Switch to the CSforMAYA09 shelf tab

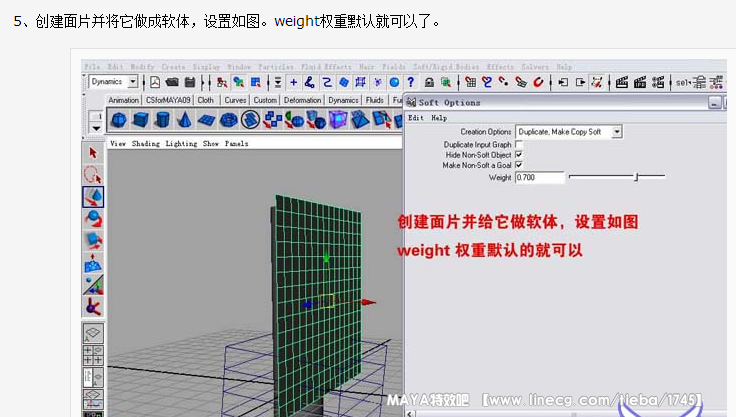[x=168, y=100]
